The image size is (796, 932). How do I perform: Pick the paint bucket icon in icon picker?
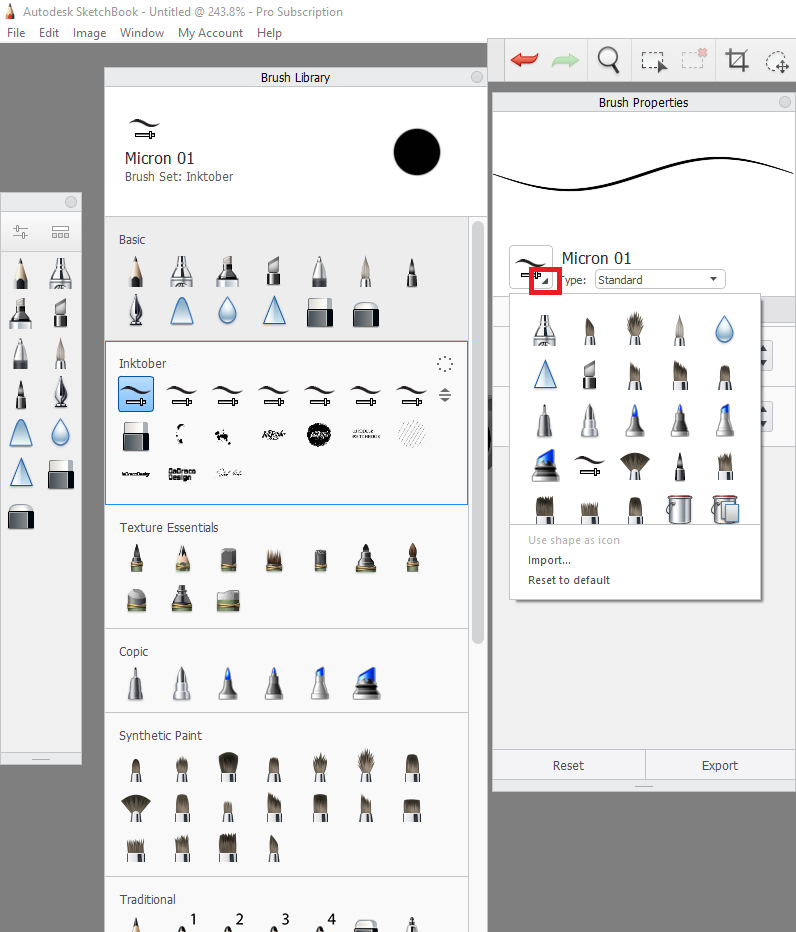[679, 509]
